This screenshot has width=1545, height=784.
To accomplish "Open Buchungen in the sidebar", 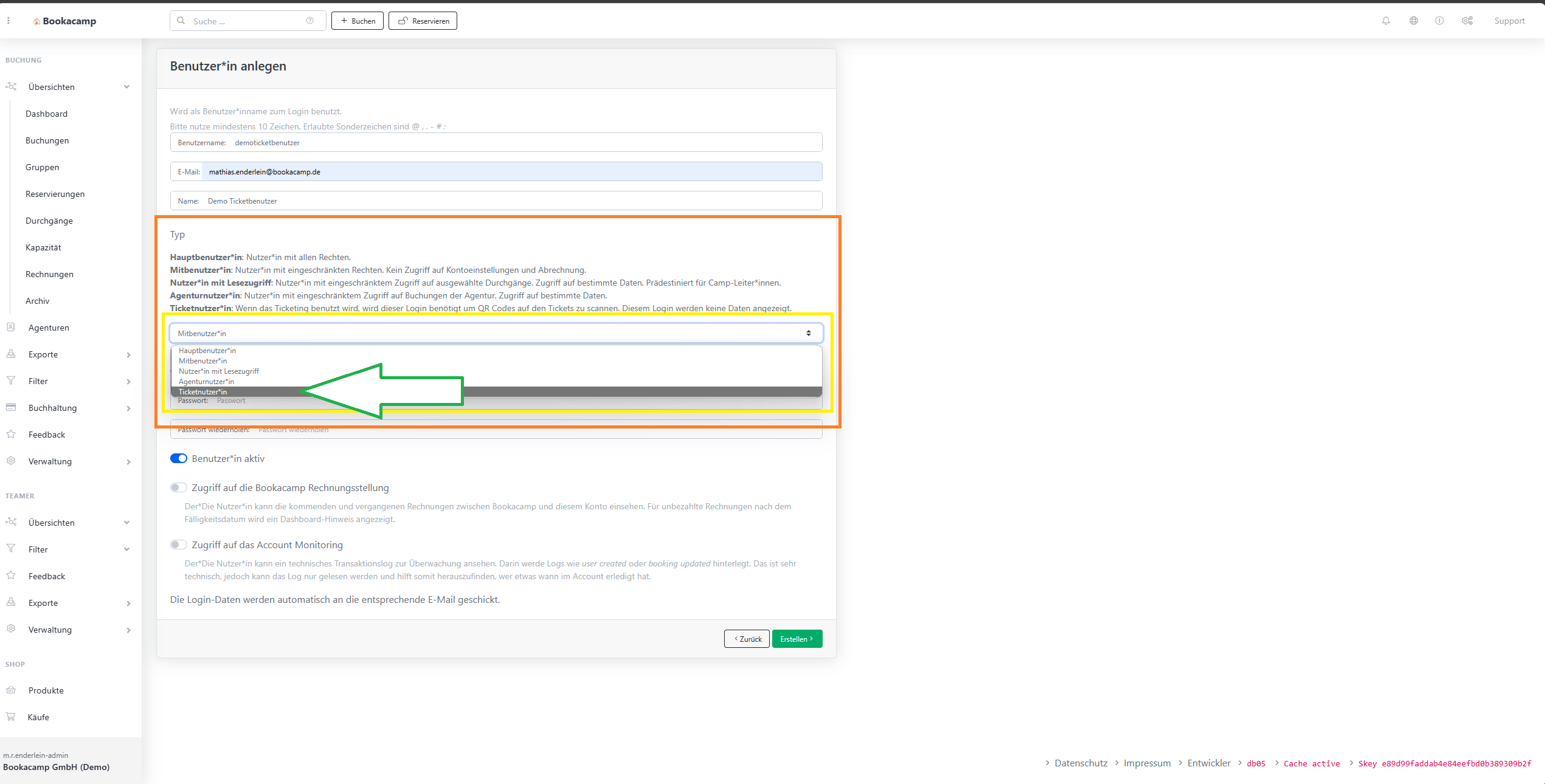I will tap(47, 140).
